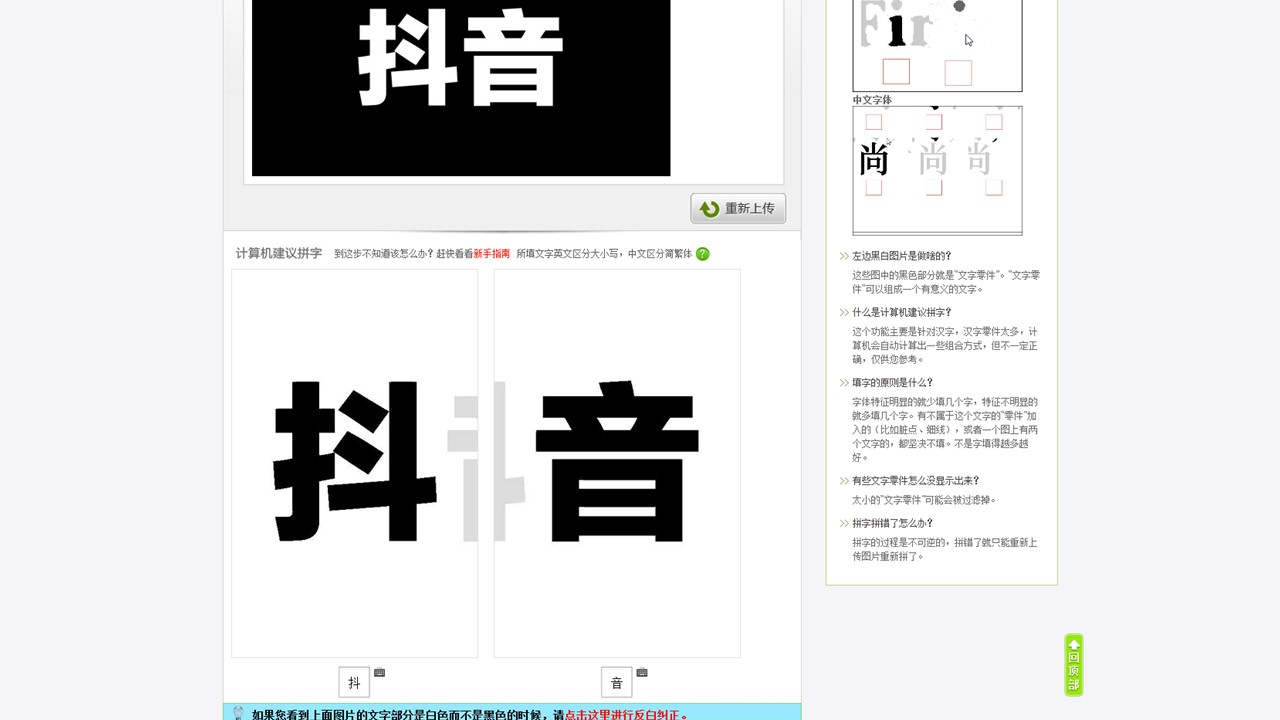
Task: Click the 点击这里进行反白纠正 invert correction link
Action: 626,715
